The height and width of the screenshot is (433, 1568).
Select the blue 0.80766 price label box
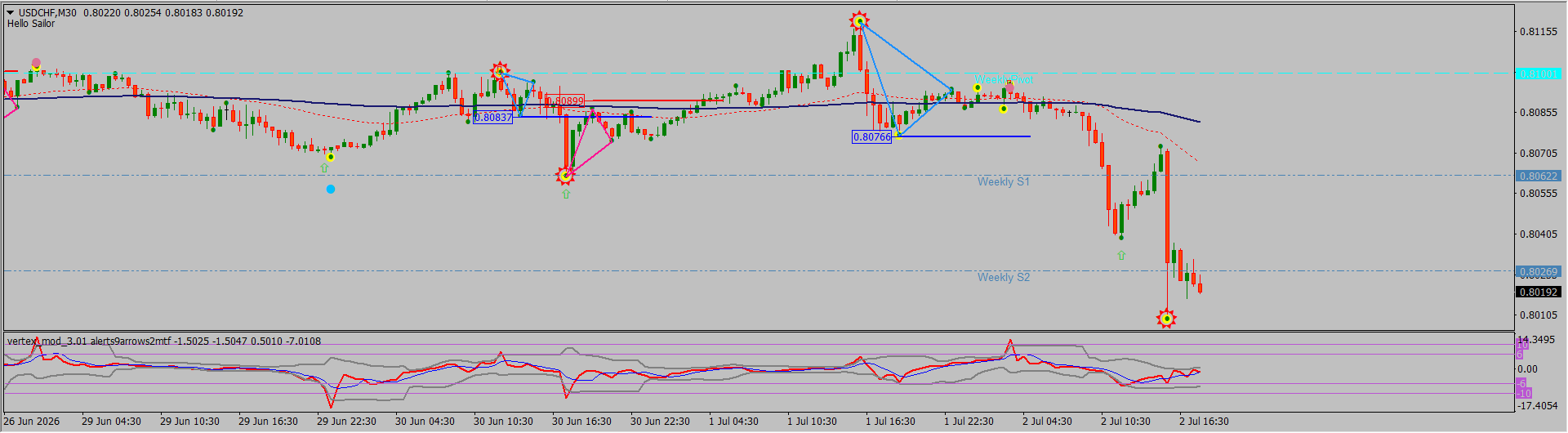(x=872, y=137)
